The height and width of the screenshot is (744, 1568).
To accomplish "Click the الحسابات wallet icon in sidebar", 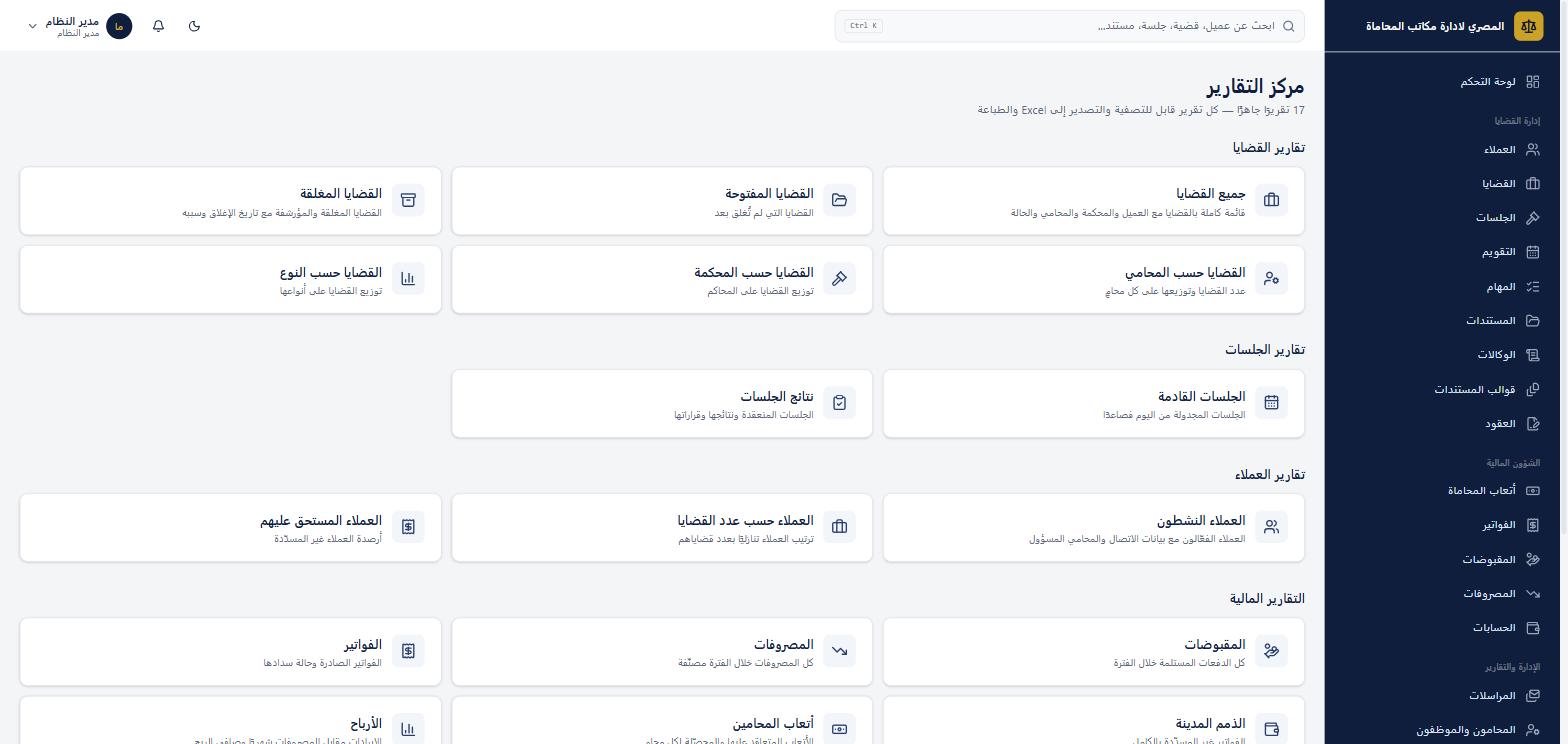I will point(1533,628).
